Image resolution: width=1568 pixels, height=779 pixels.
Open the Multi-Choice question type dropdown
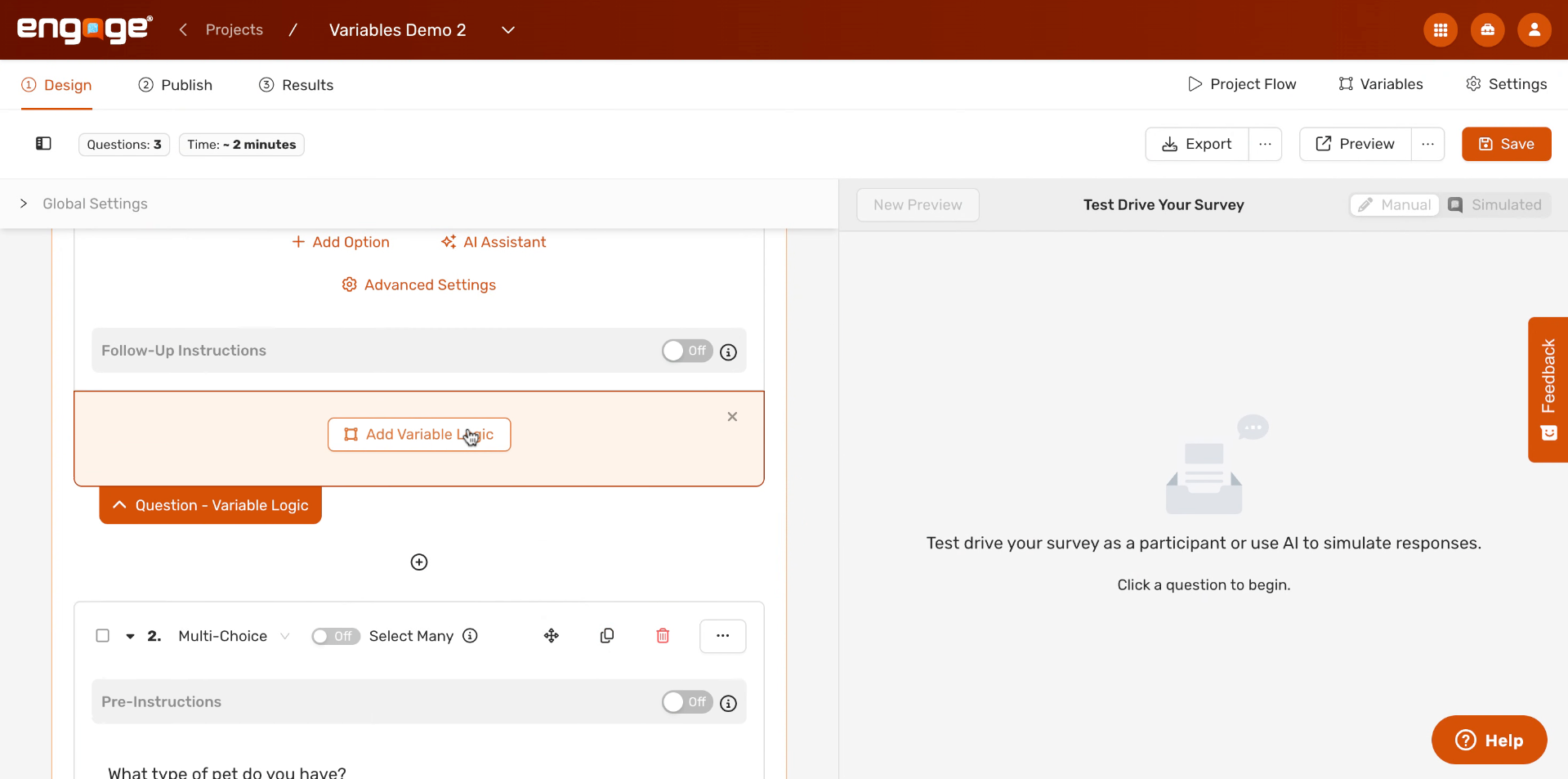pos(234,636)
